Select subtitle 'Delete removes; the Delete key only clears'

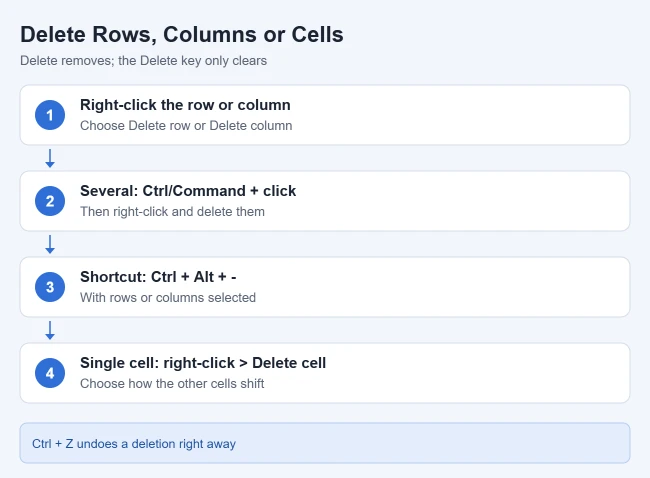(x=143, y=61)
